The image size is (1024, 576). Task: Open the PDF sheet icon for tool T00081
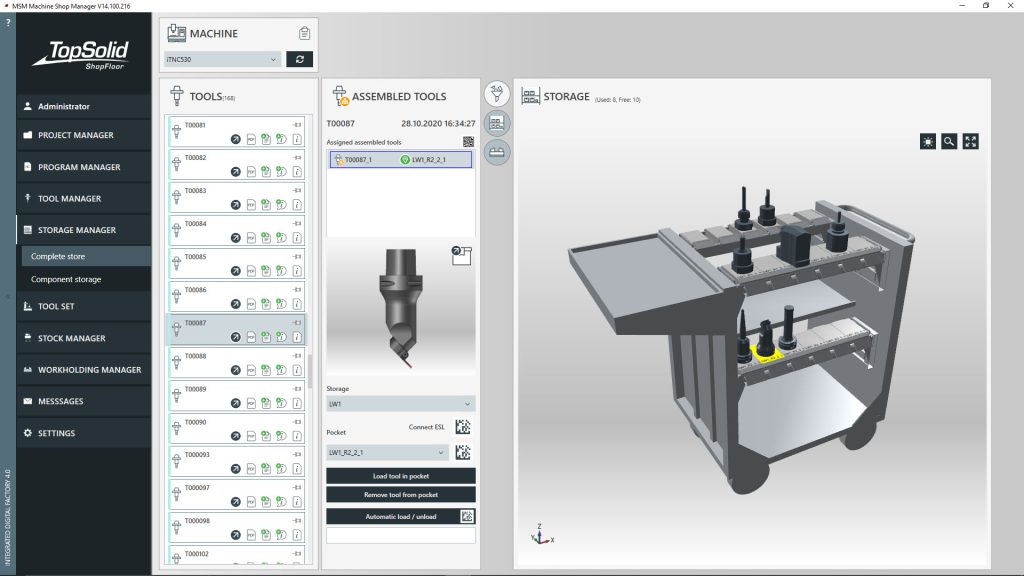250,139
